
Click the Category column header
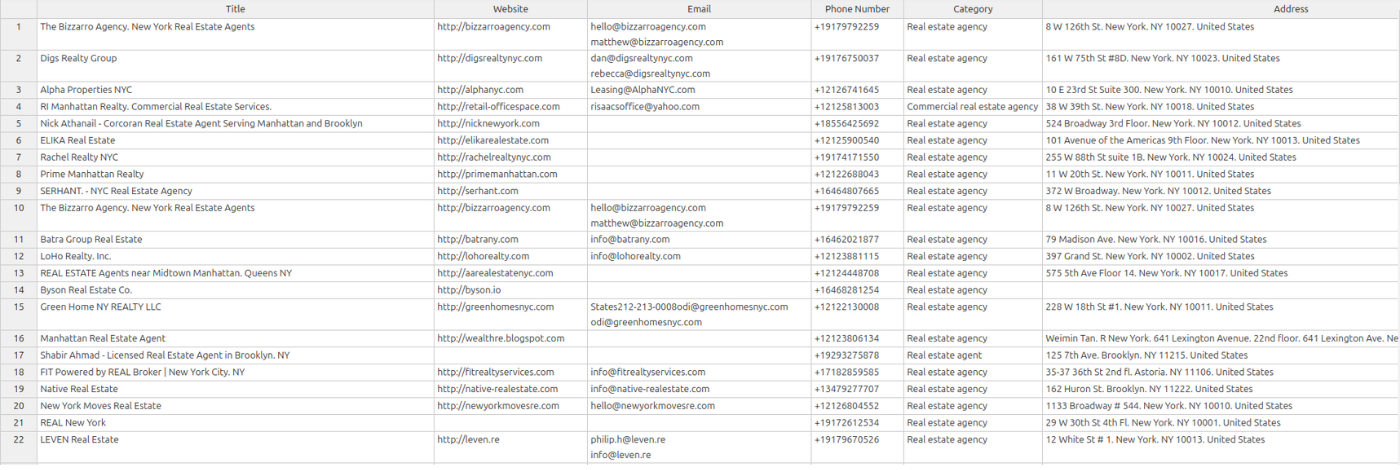click(972, 8)
